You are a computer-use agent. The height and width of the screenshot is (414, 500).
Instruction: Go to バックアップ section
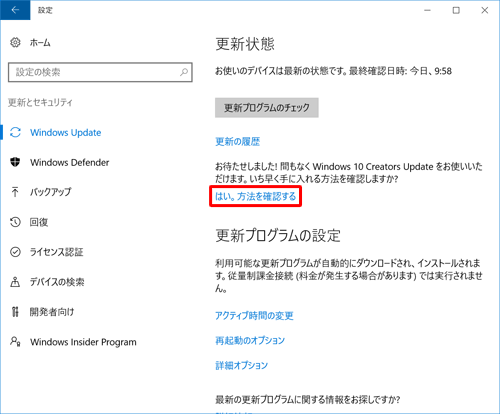click(50, 192)
